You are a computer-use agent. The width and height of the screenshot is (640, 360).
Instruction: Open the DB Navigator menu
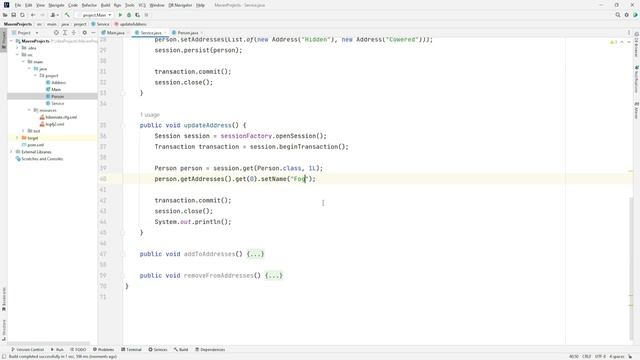coord(180,5)
